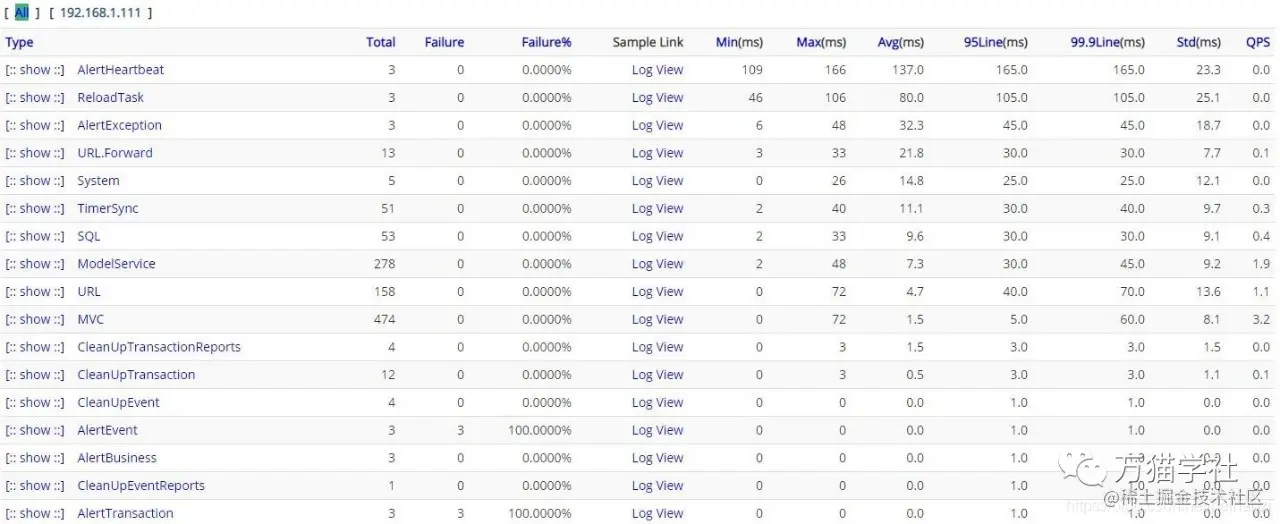
Task: Expand show toggle for ModelService
Action: pos(35,264)
